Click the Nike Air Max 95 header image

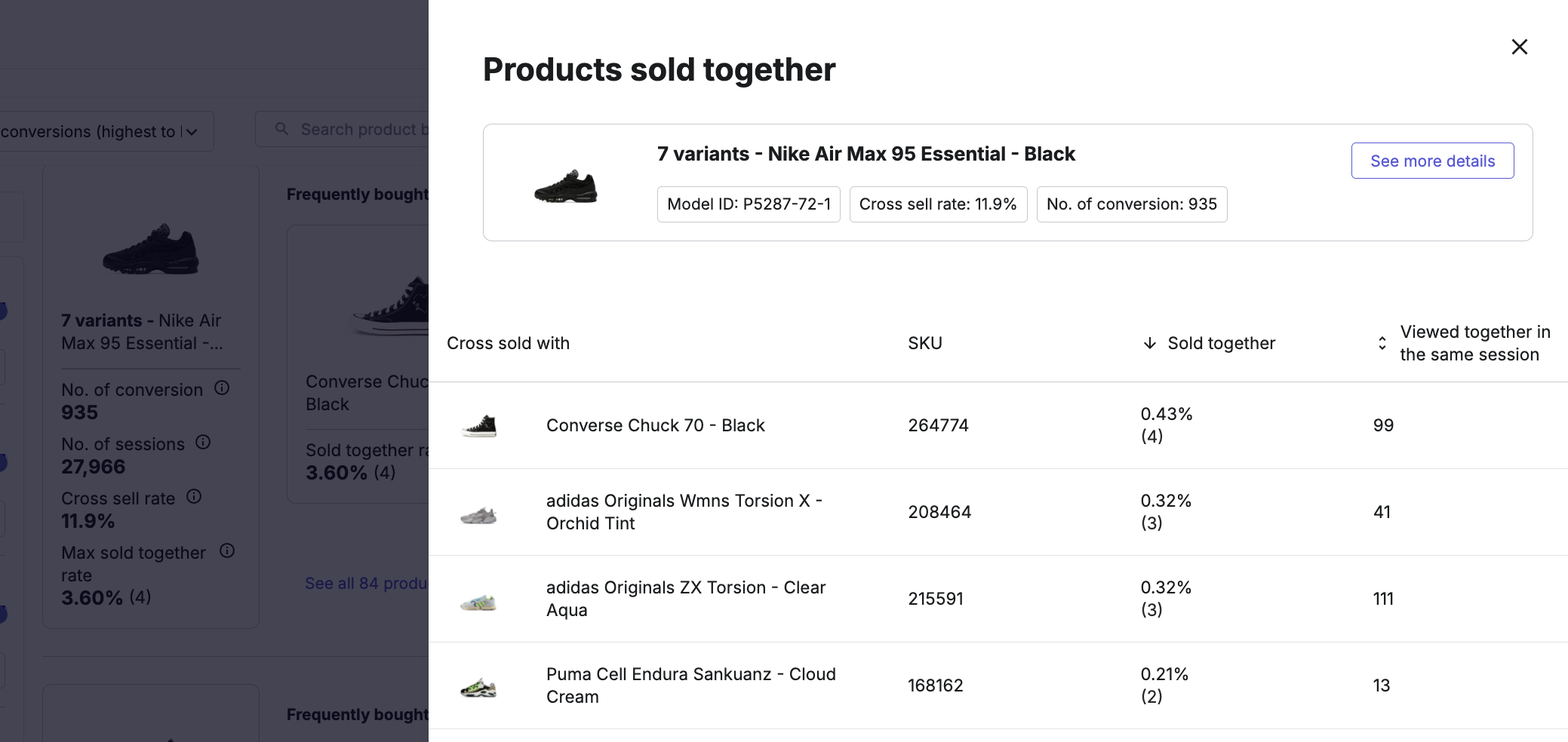click(566, 186)
